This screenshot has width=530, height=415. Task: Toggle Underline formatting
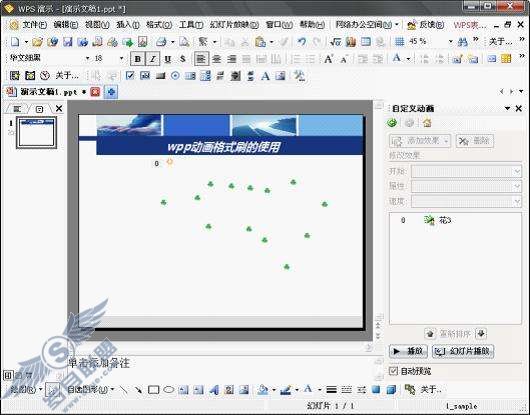pyautogui.click(x=168, y=59)
